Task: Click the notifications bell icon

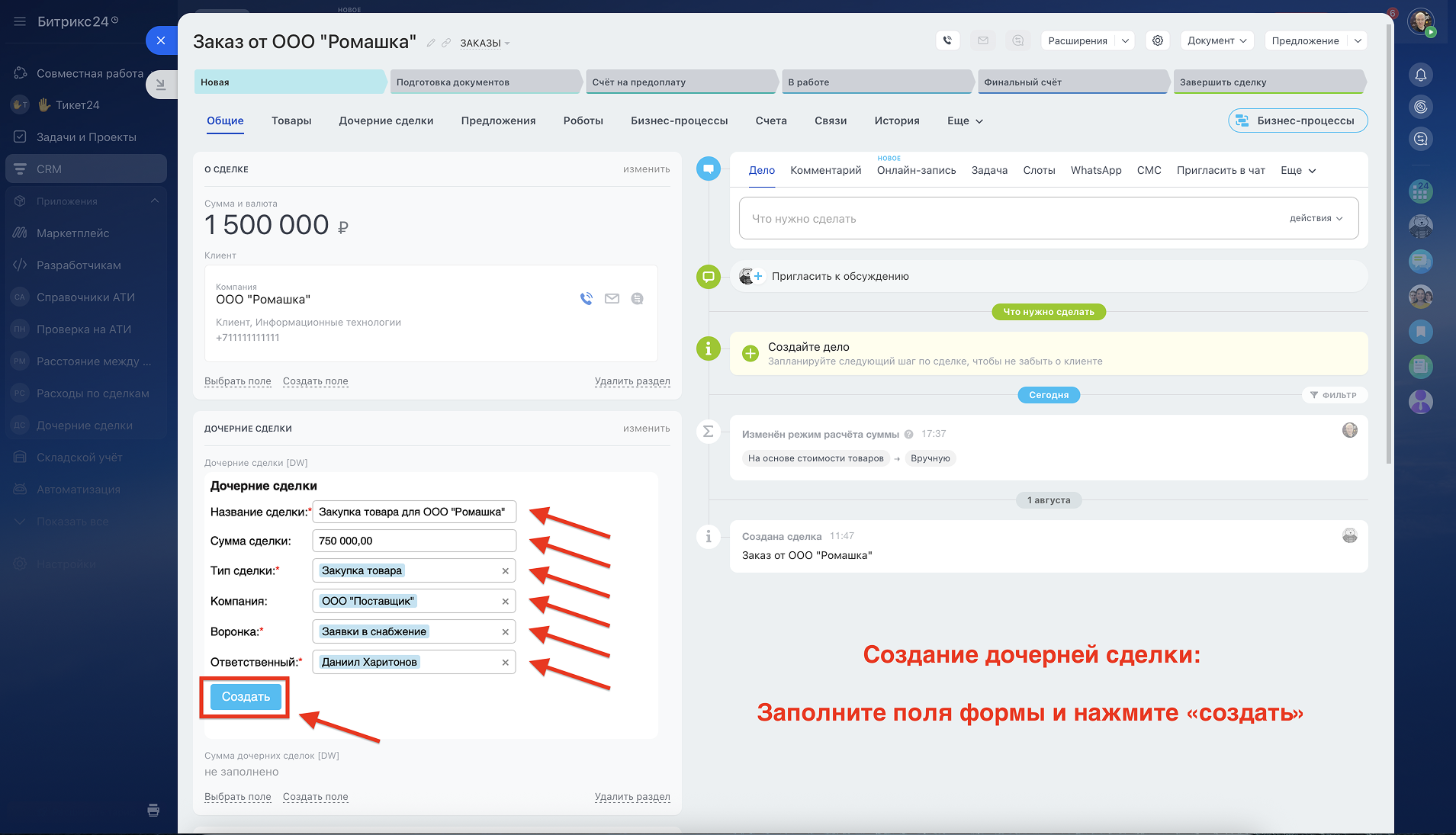Action: pyautogui.click(x=1420, y=75)
